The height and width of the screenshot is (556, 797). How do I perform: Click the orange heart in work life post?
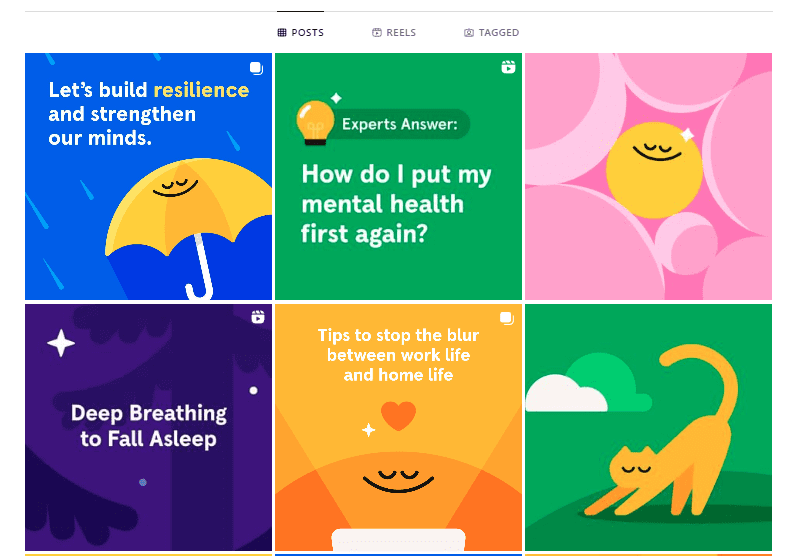[398, 415]
